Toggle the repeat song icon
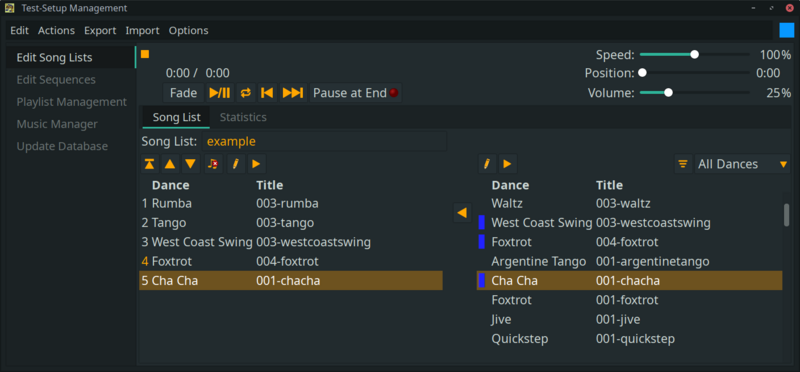The width and height of the screenshot is (800, 372). pyautogui.click(x=246, y=93)
